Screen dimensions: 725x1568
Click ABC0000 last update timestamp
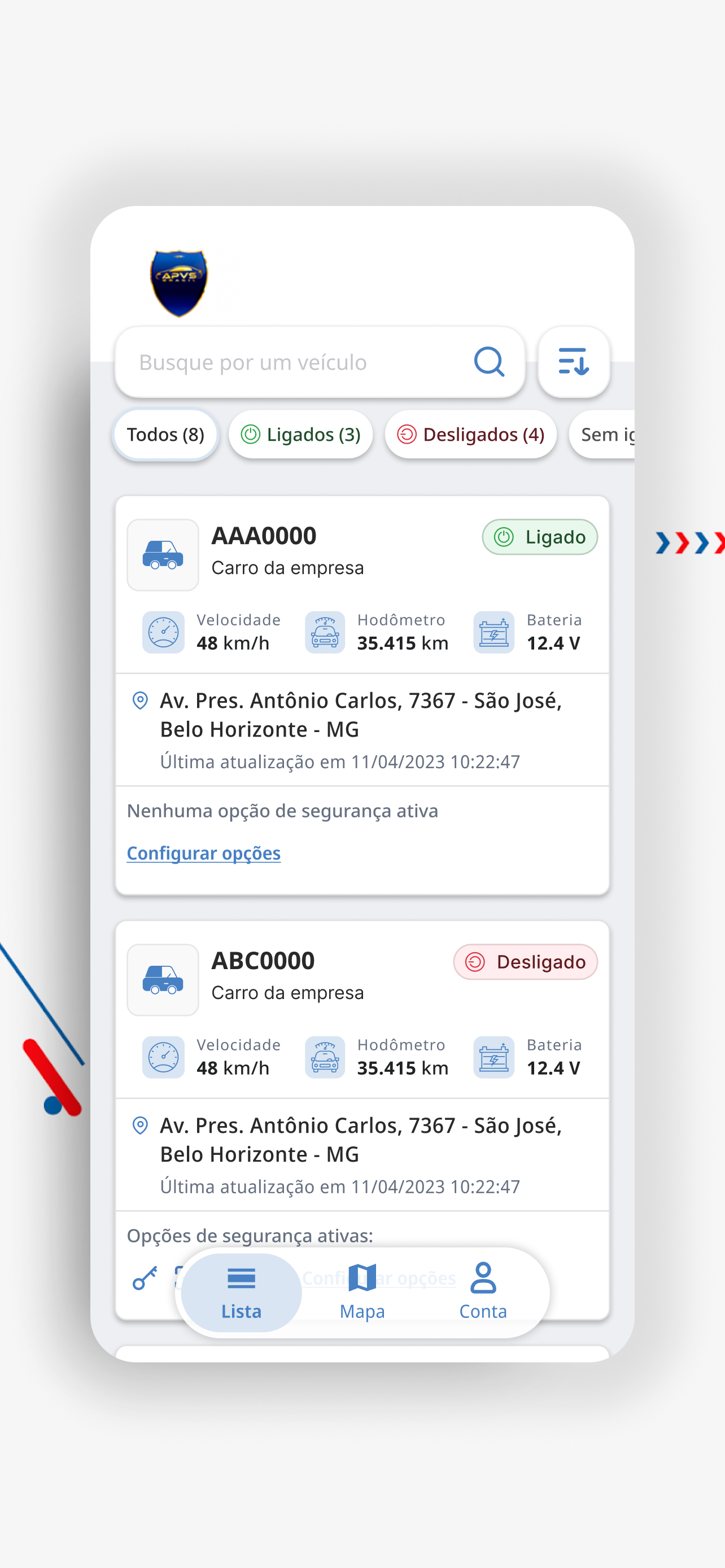click(x=340, y=1186)
